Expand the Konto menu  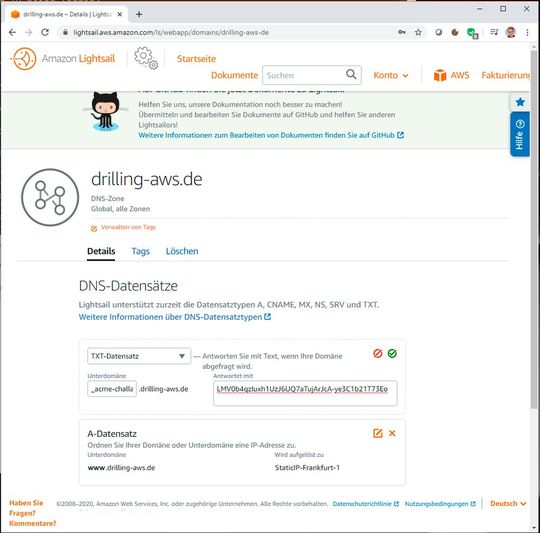coord(391,75)
